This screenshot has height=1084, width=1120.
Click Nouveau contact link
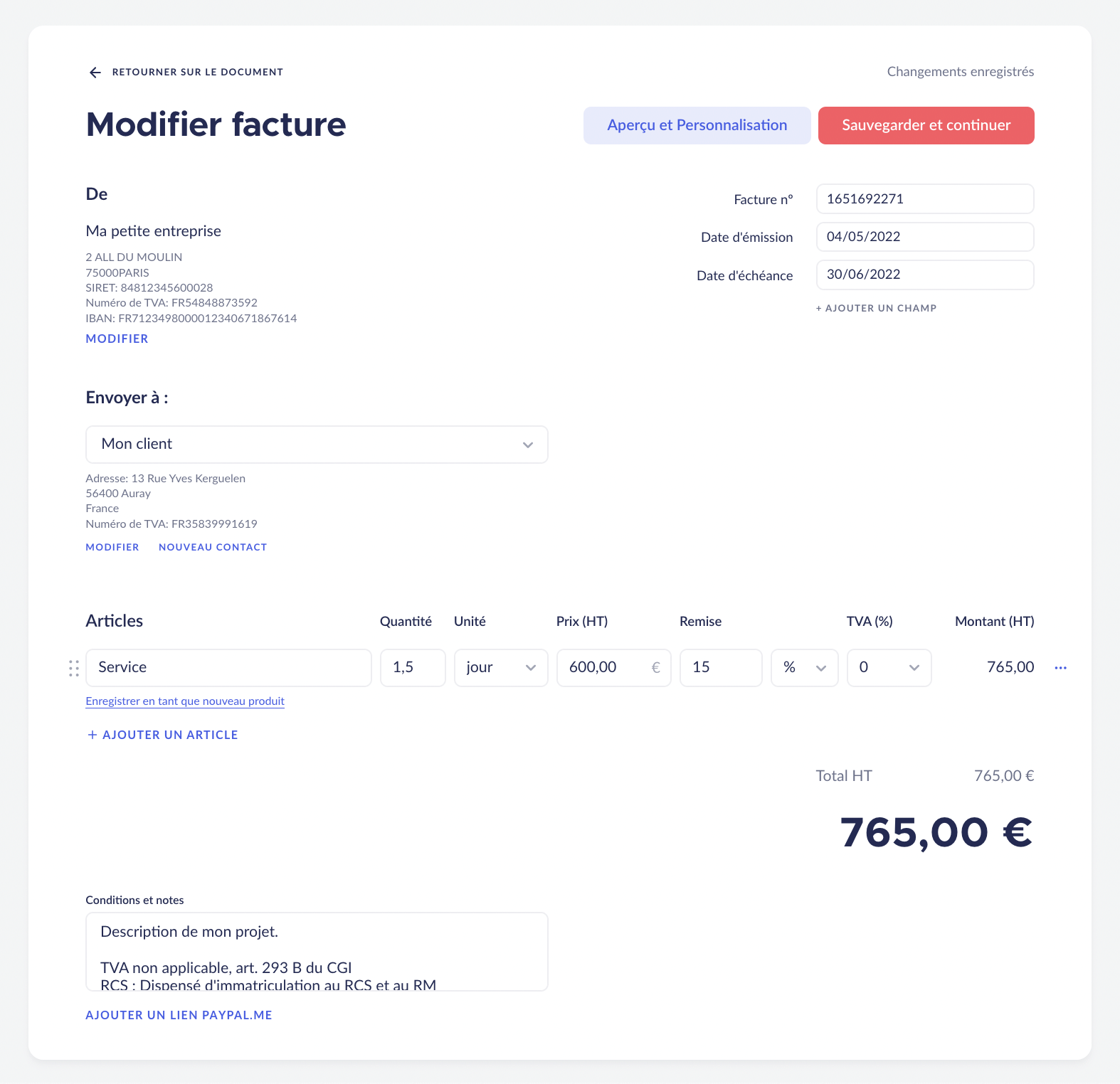213,547
